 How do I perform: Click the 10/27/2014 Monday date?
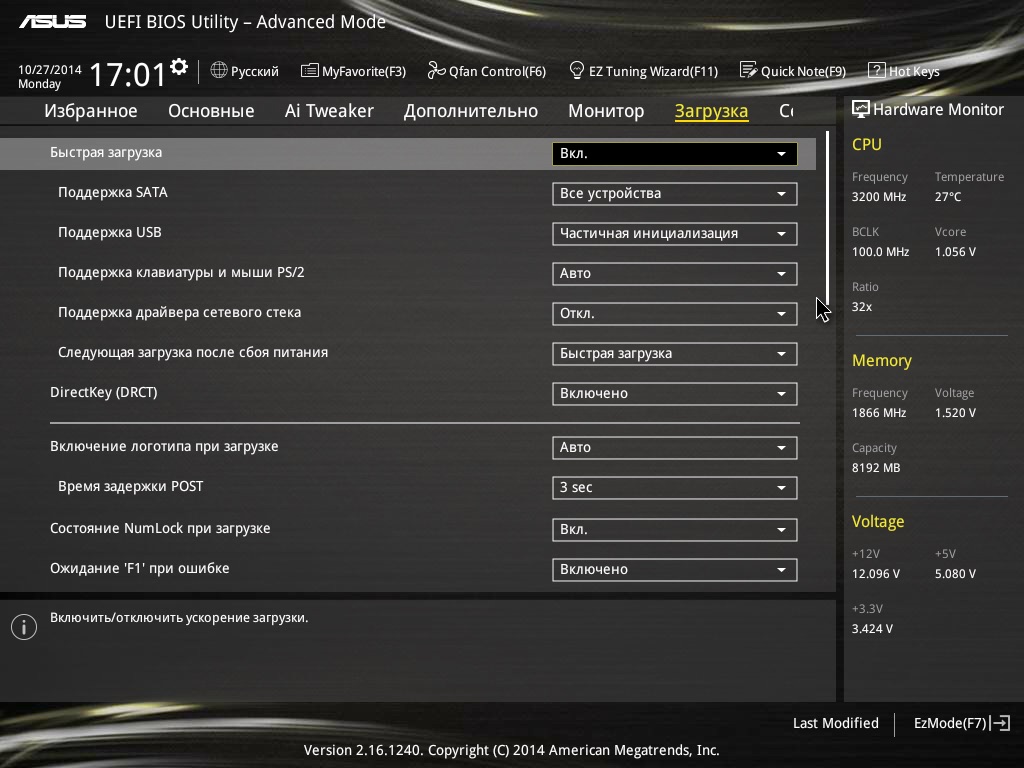(50, 76)
